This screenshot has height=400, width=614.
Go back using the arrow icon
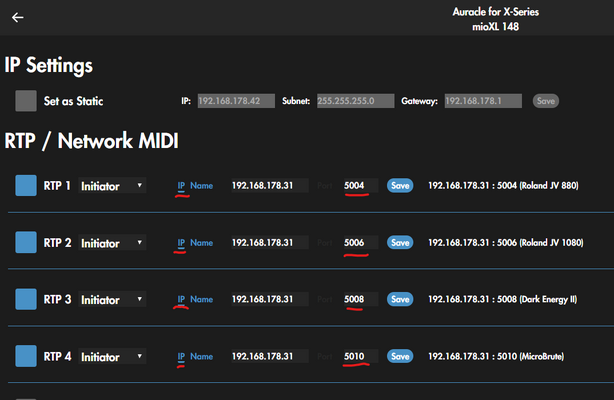coord(18,17)
